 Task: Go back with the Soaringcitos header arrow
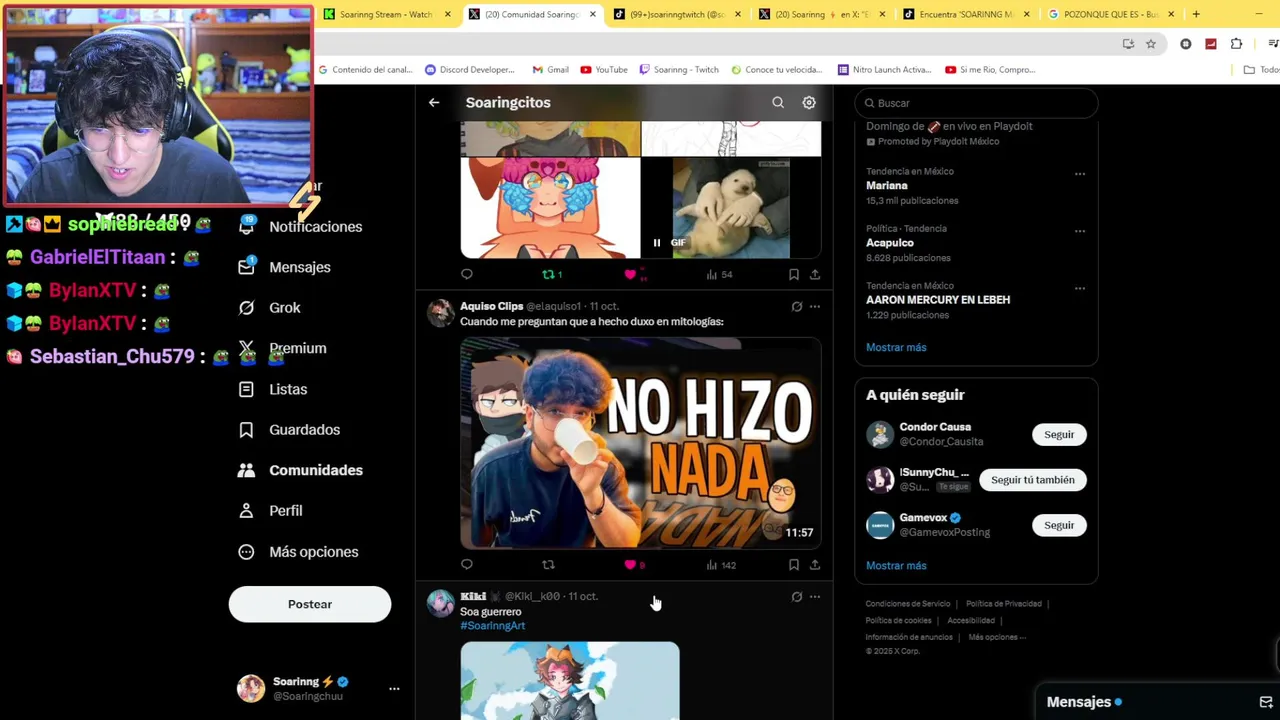coord(434,102)
